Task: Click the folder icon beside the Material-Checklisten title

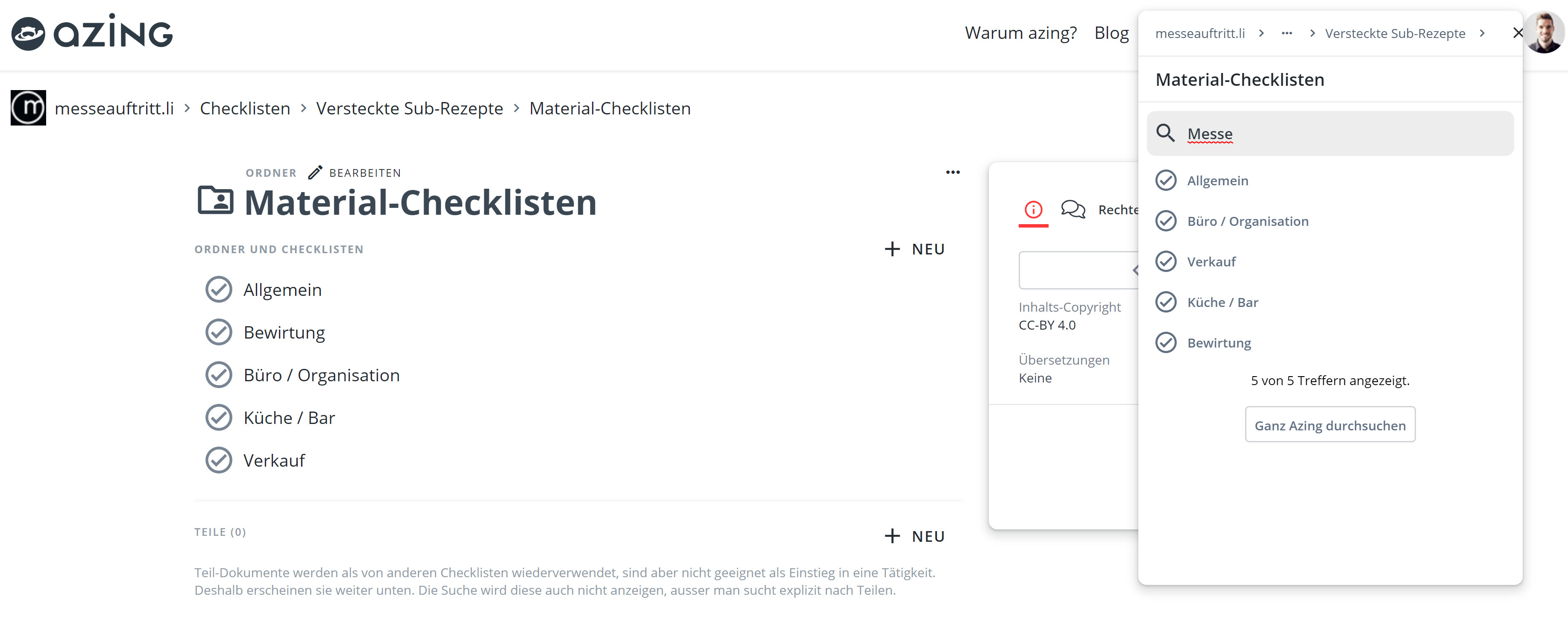Action: [217, 201]
